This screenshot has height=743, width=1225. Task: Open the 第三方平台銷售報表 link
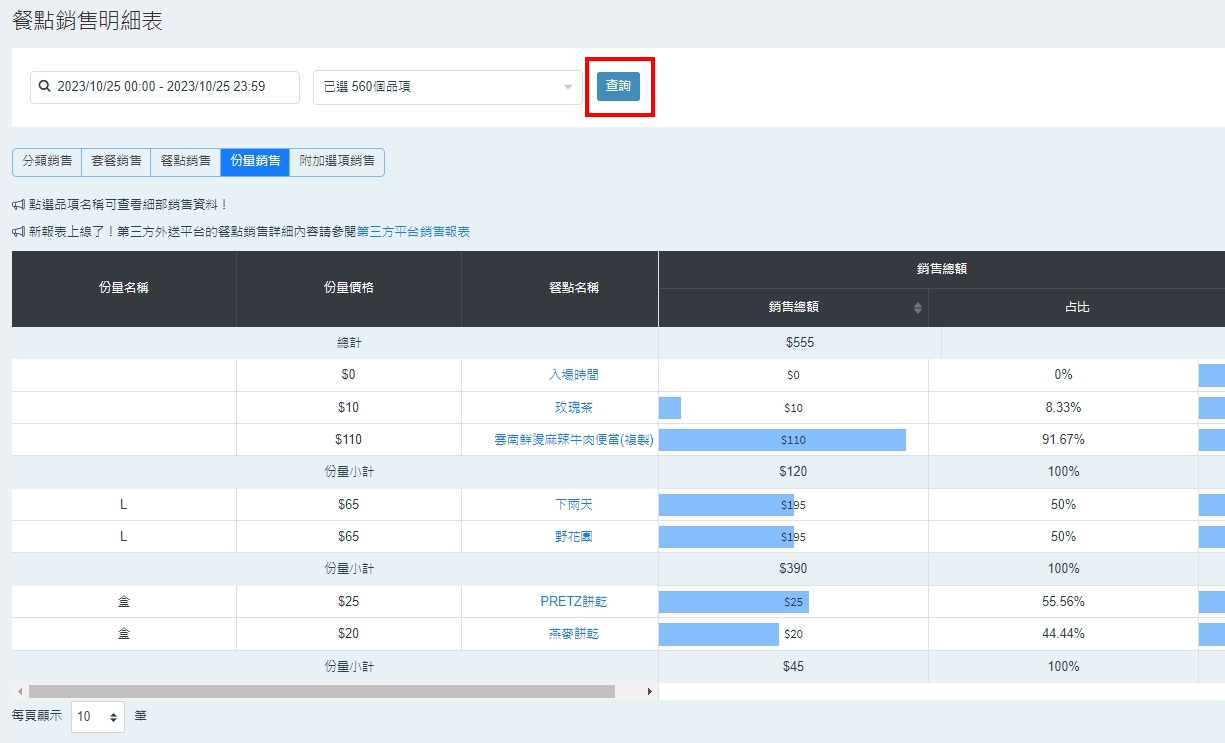(413, 232)
